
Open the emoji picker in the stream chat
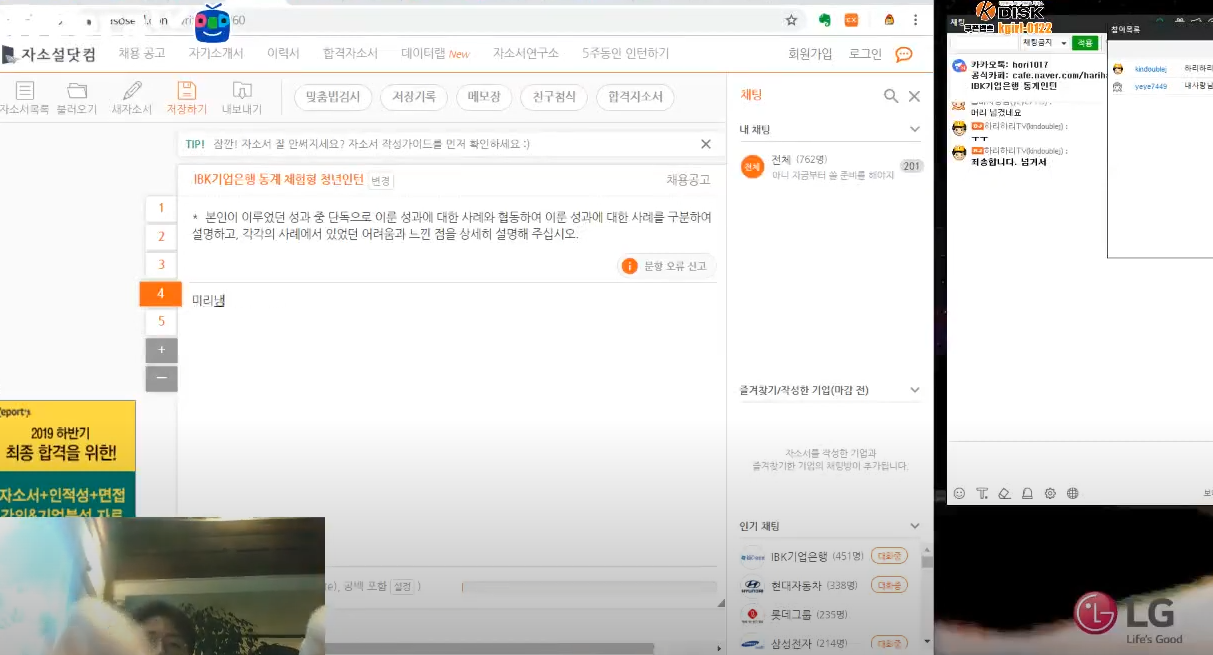(960, 493)
